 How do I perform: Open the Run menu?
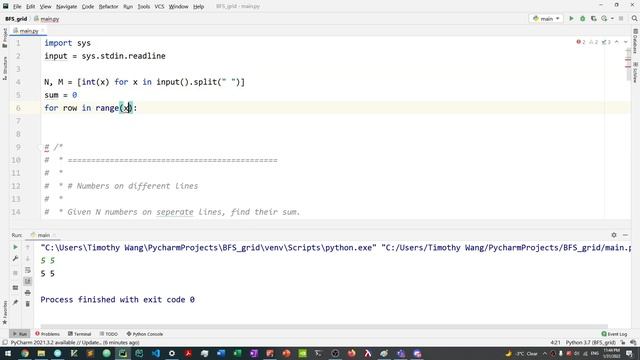(128, 7)
